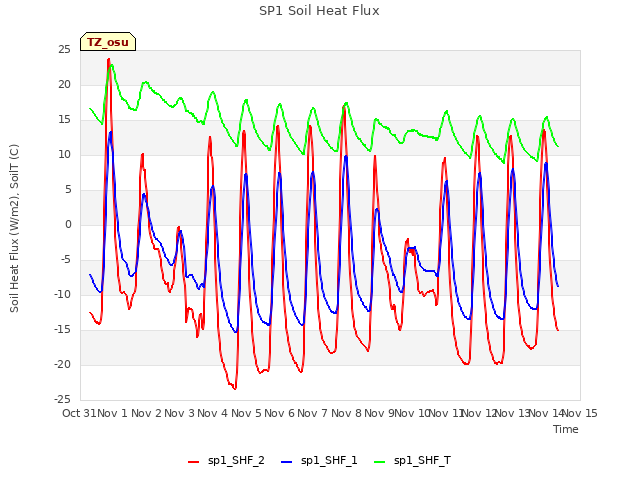Click the Nov 8 x-axis tick label
Screen dimensions: 640x480
tap(346, 413)
